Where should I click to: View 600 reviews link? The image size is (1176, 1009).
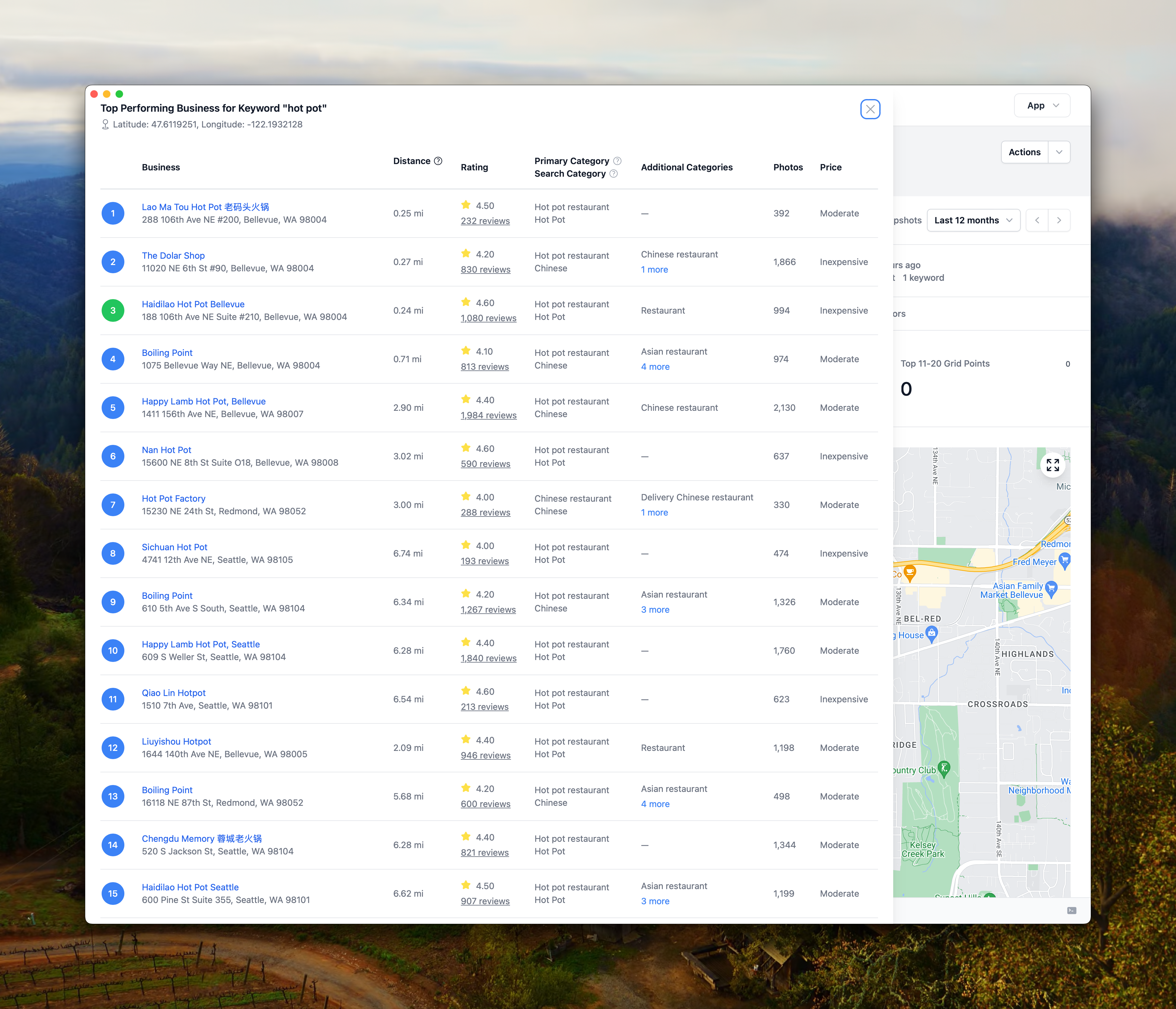click(485, 804)
